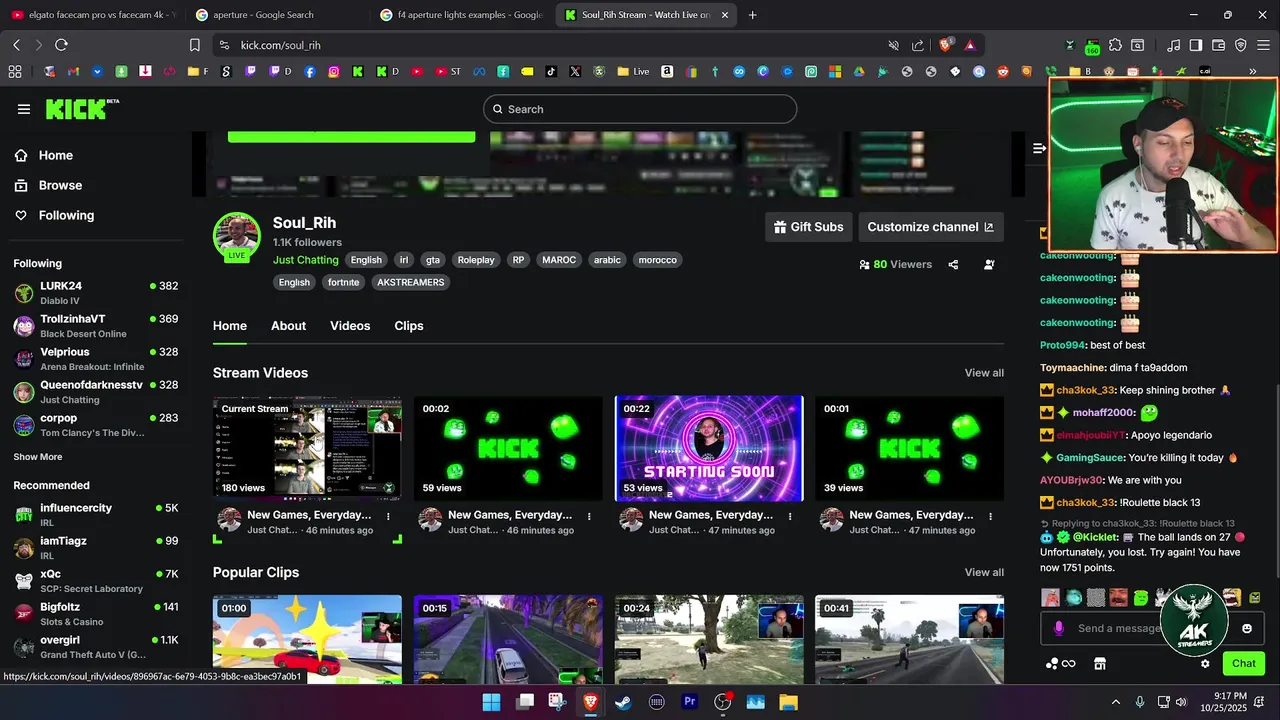Bookmark this page in the address bar
The image size is (1280, 720).
(x=195, y=45)
